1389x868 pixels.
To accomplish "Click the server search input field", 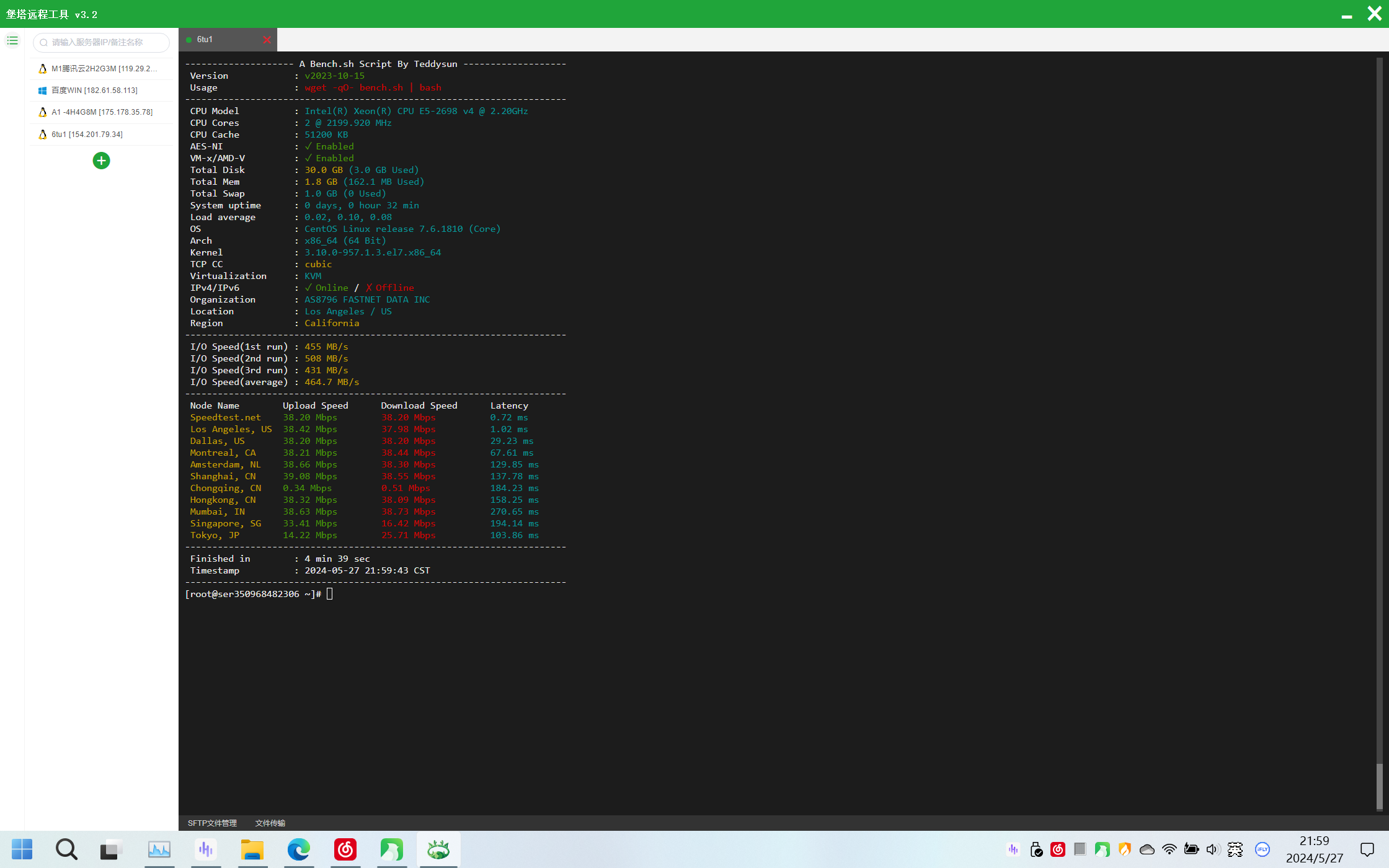I will click(102, 42).
